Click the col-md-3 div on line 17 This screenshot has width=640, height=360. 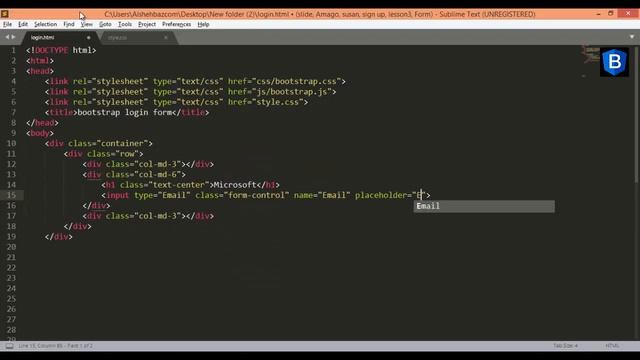pyautogui.click(x=148, y=216)
